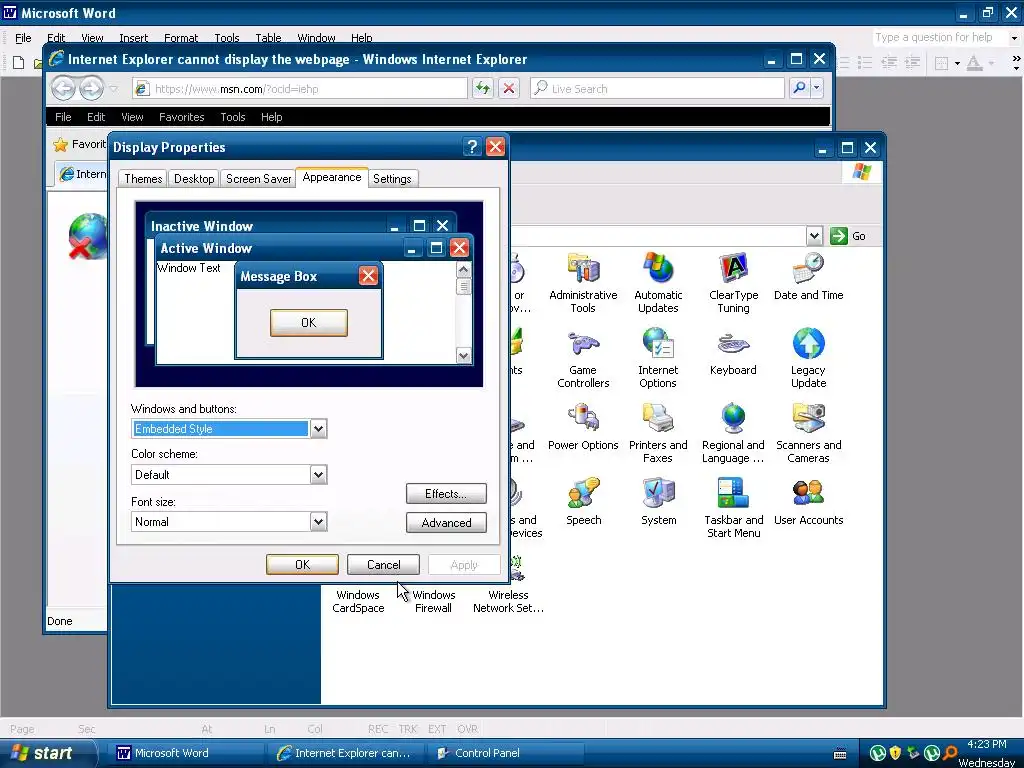Open Internet Explorer Tools menu
Screen dimensions: 1024x768
232,117
